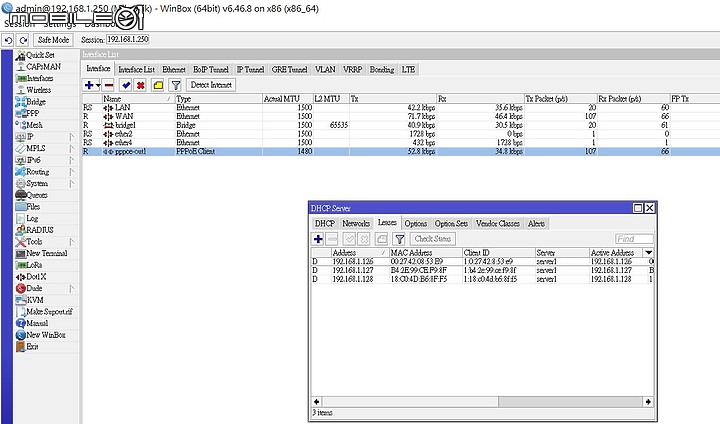The image size is (720, 424).
Task: Click right arrow on DHCP horizontal scrollbar
Action: tap(648, 401)
